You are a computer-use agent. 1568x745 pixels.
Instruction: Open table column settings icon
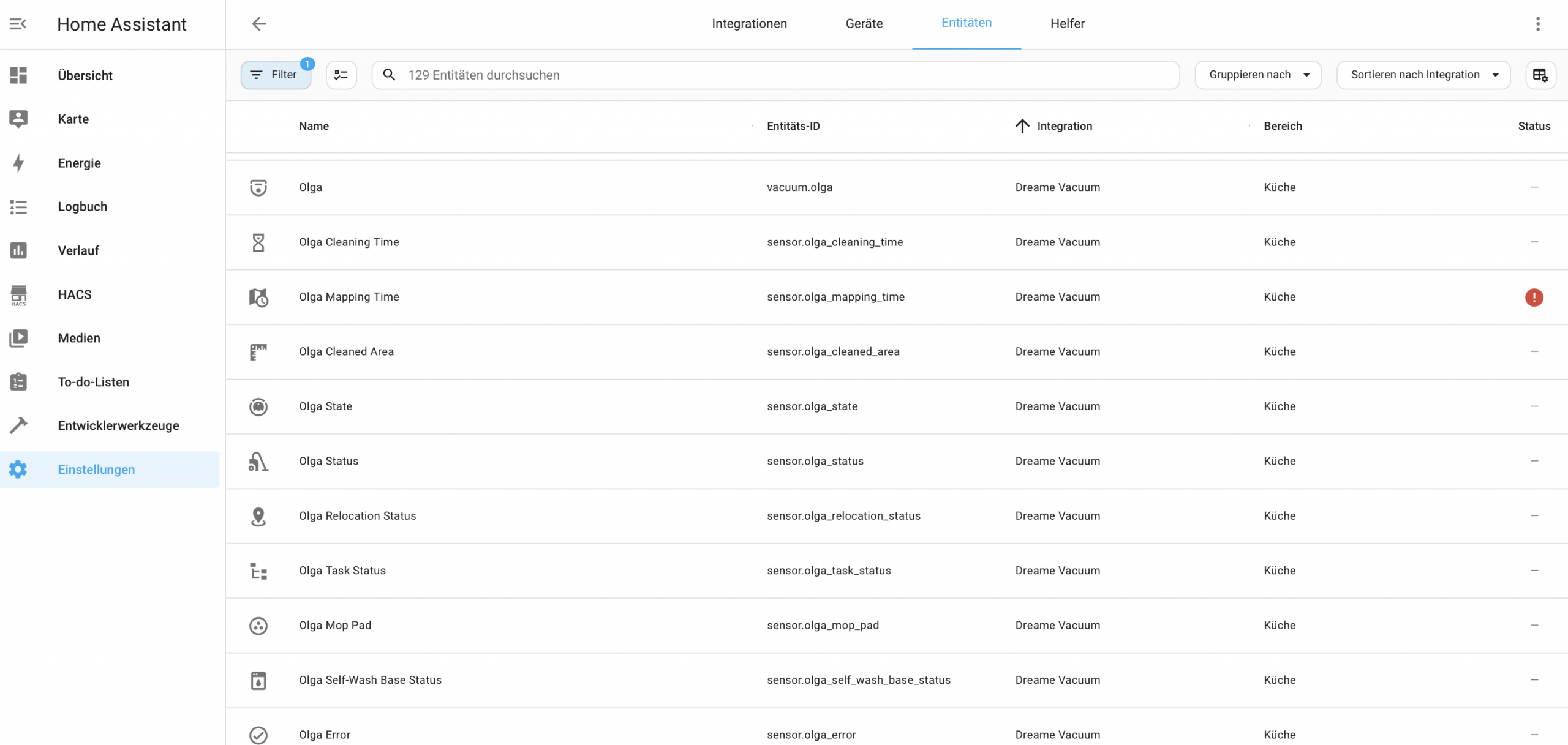click(x=1540, y=75)
